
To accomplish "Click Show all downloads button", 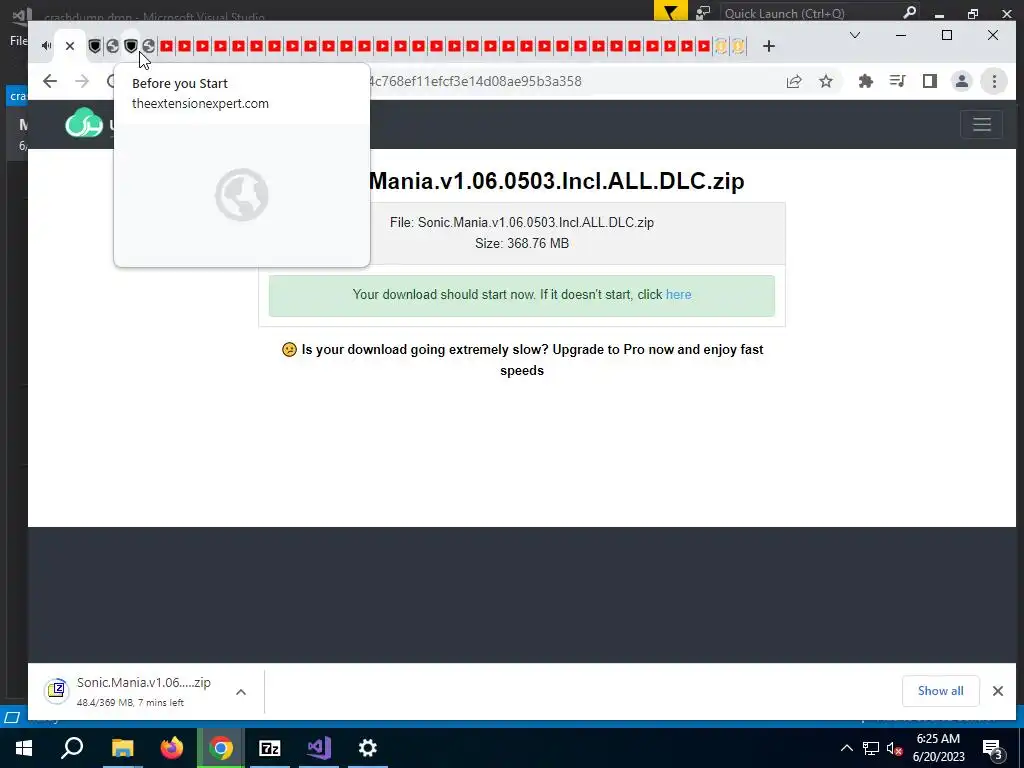I will (x=940, y=691).
